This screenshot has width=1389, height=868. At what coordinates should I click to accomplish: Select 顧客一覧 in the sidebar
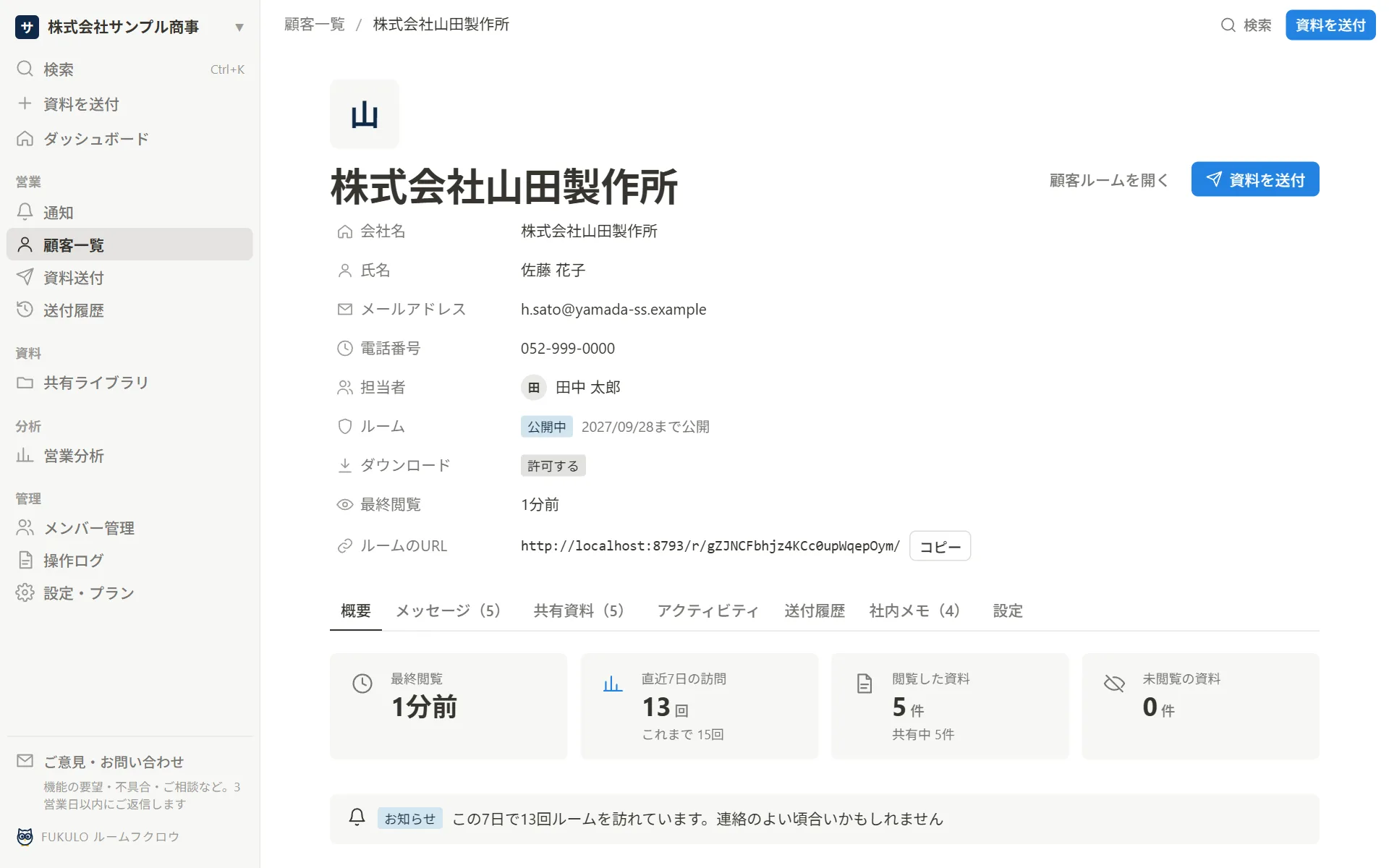pos(129,244)
